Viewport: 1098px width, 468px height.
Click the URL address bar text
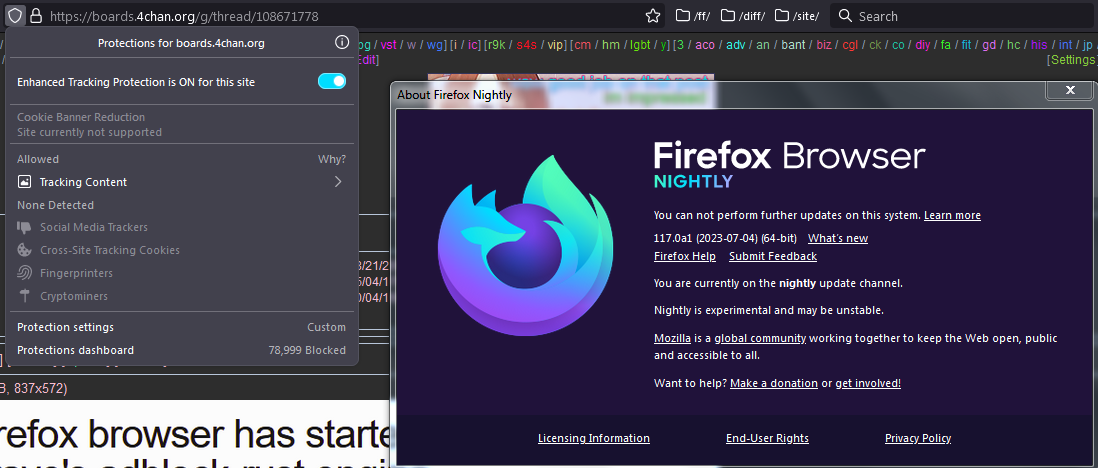185,15
